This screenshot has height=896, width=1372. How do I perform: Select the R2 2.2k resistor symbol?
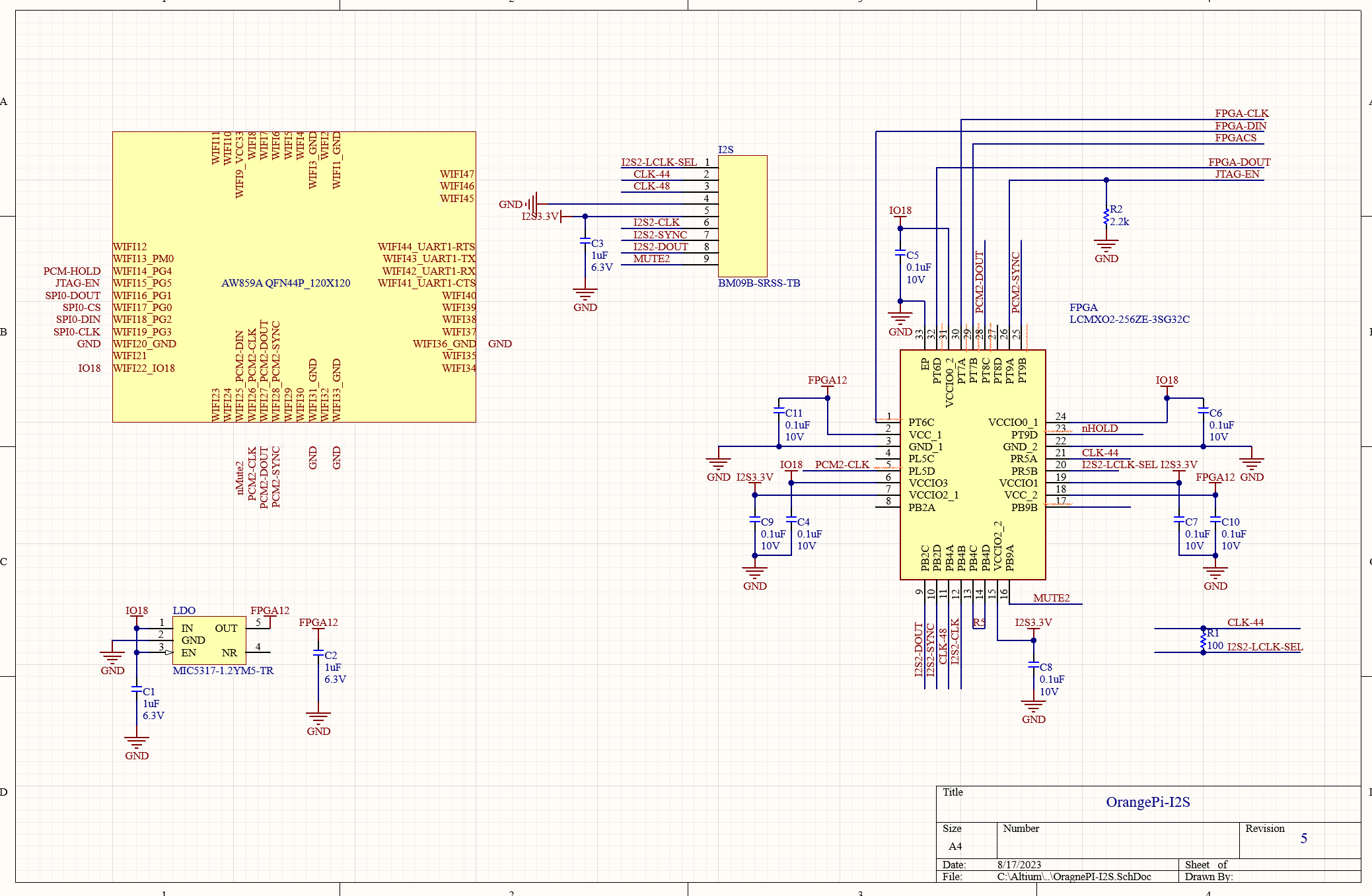click(x=1106, y=217)
